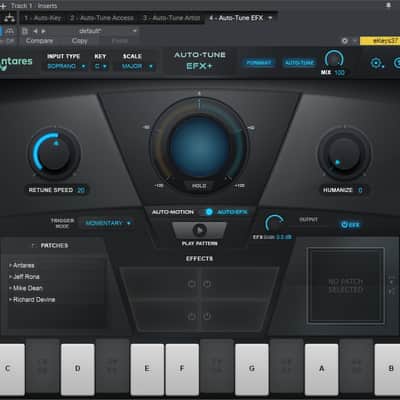The height and width of the screenshot is (400, 400).
Task: Click the lower small arrow beside the patch pad
Action: point(391,291)
